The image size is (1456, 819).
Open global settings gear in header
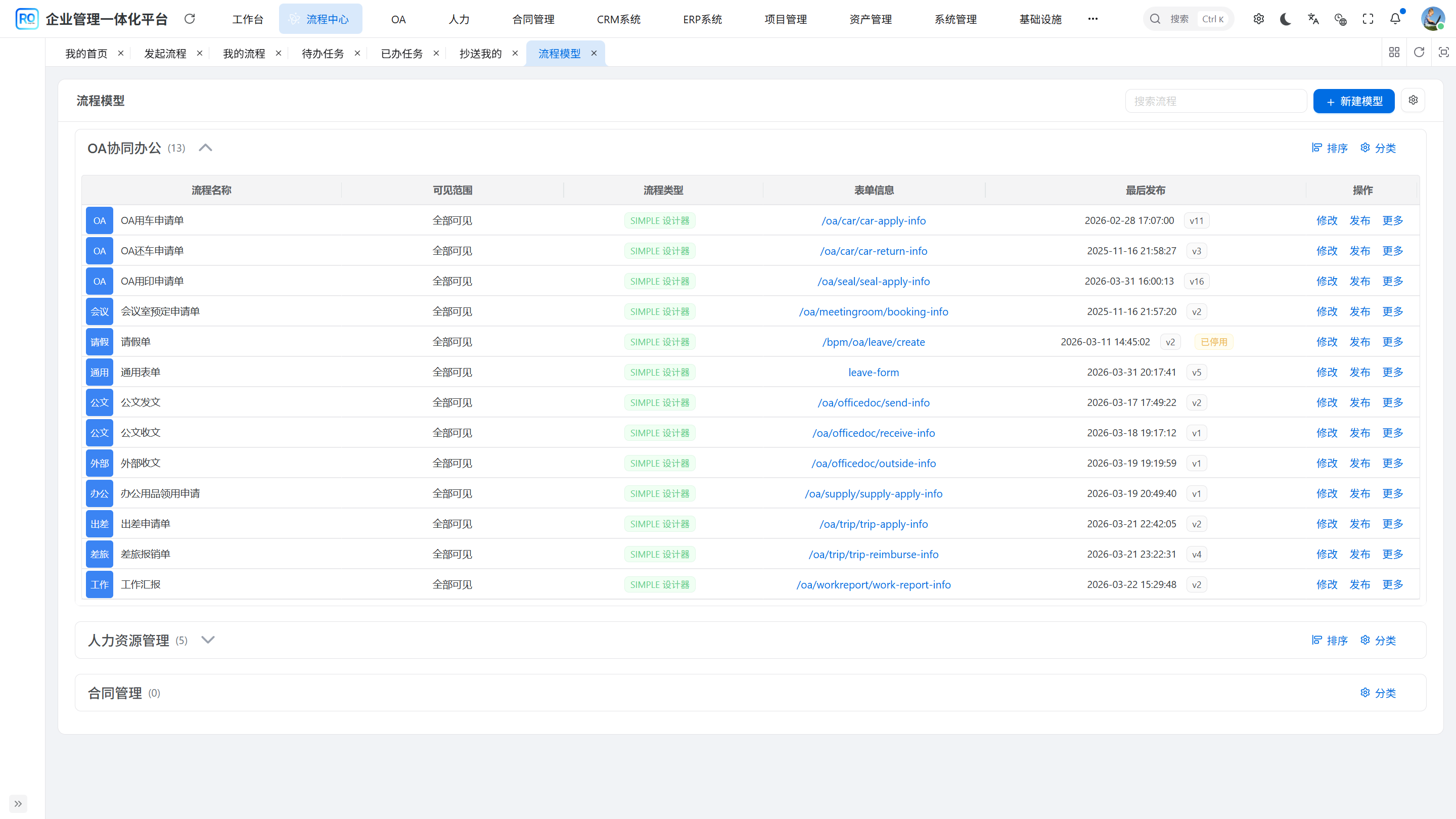[1259, 19]
